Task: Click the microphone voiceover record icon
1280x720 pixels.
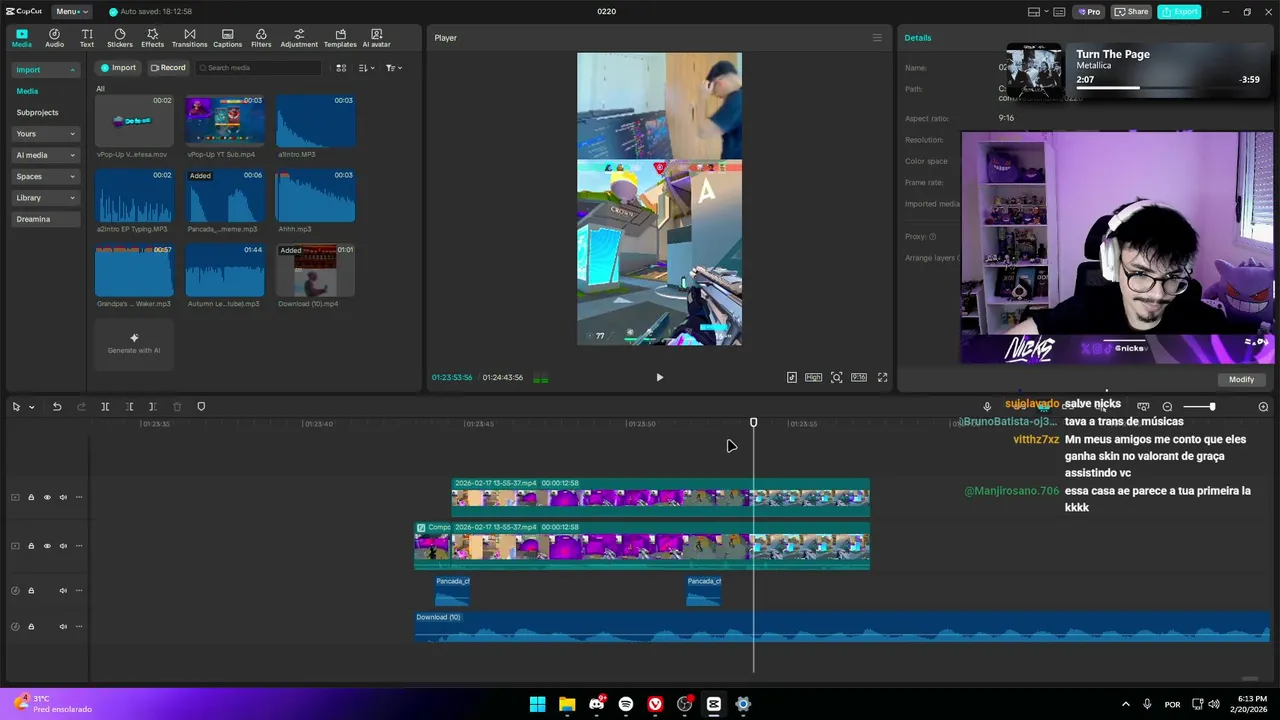Action: (x=987, y=407)
